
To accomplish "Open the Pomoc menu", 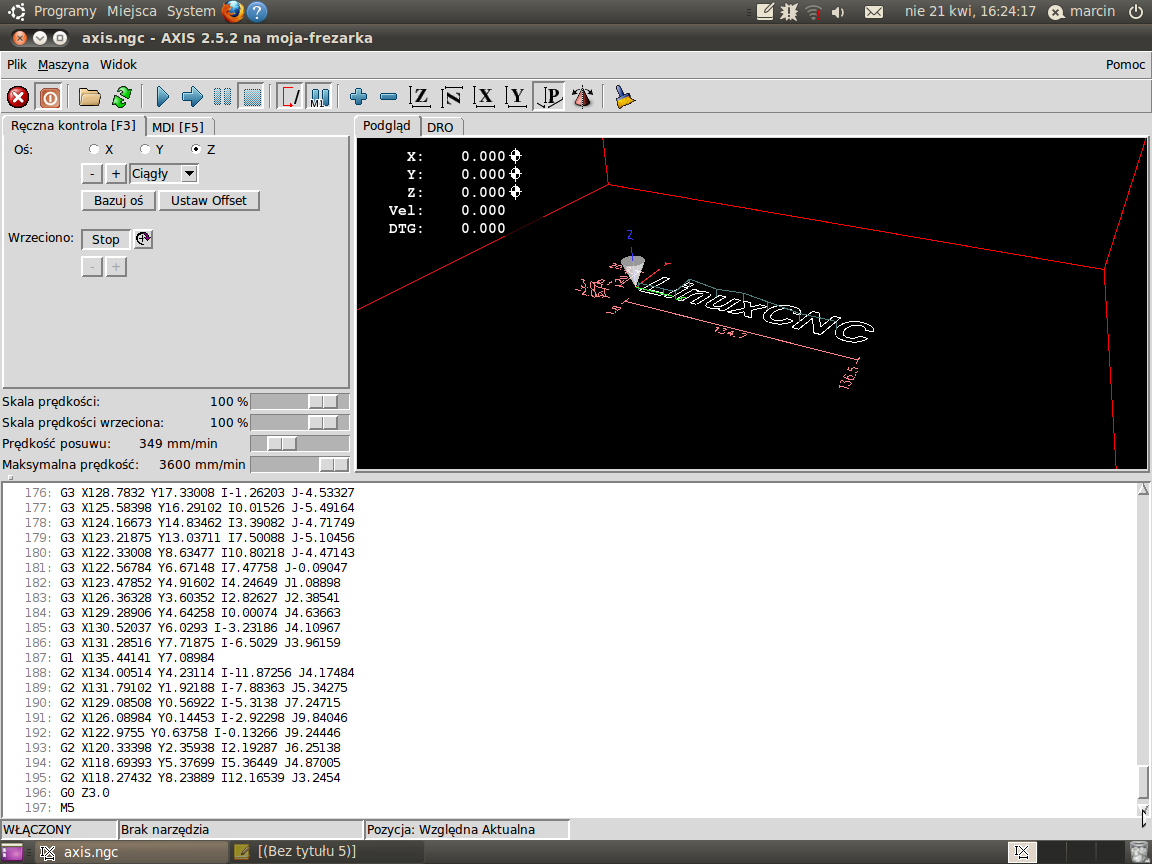I will click(1126, 65).
